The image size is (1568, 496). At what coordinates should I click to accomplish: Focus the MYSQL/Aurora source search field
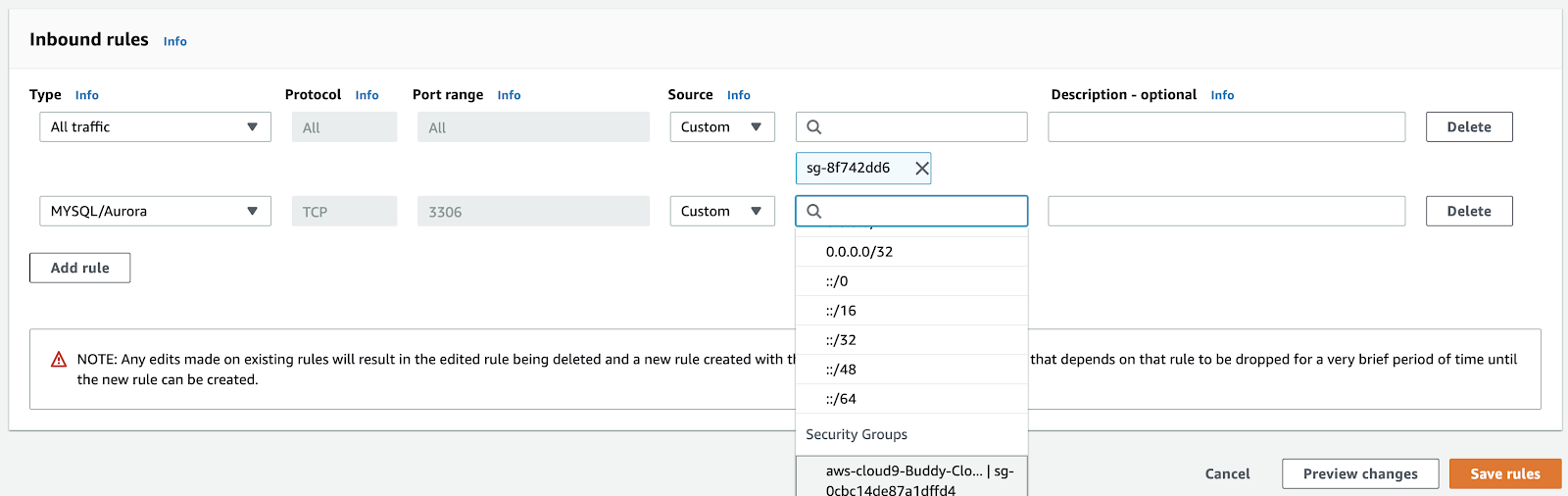[911, 212]
